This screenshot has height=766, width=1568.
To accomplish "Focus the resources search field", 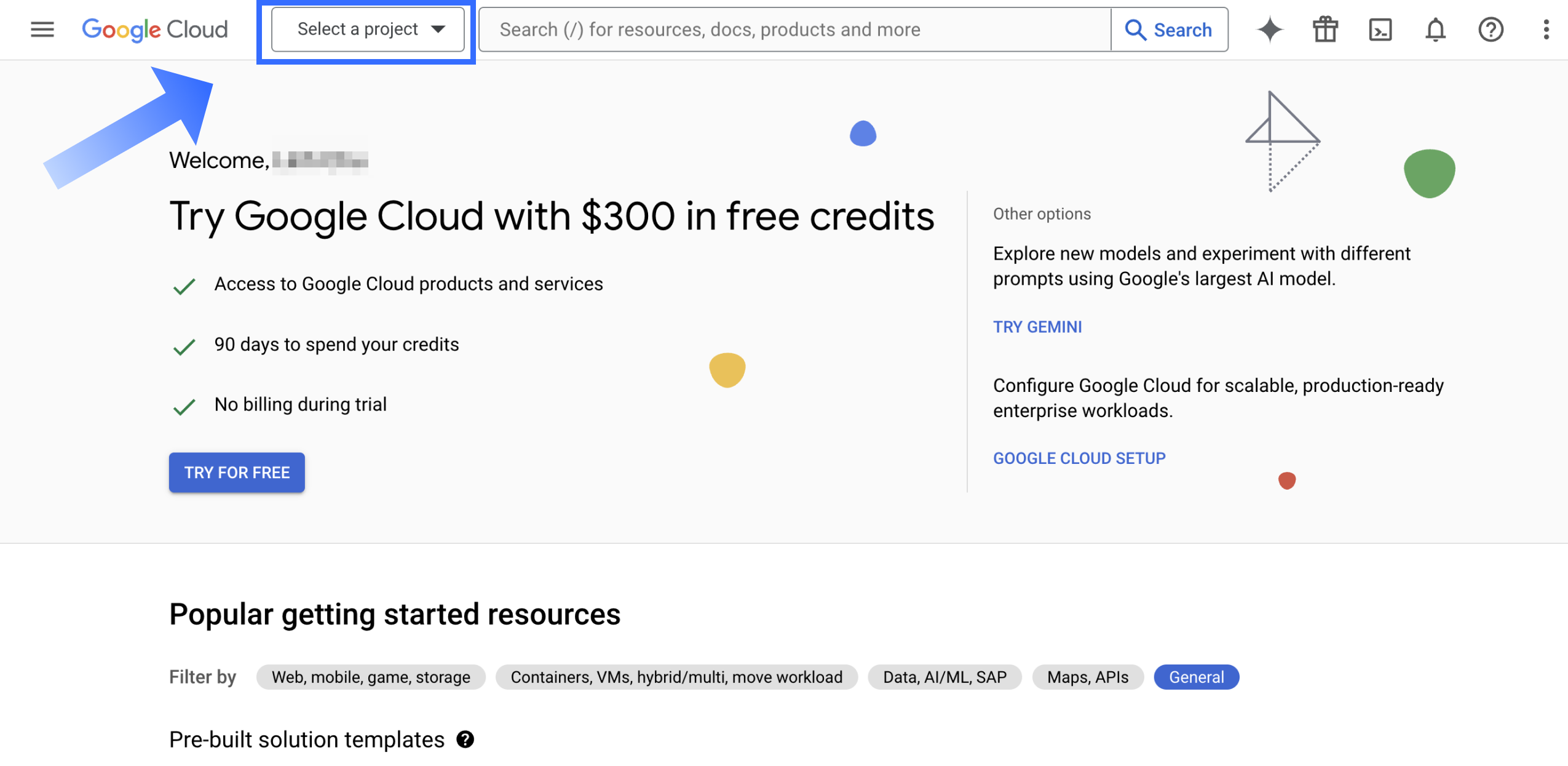I will tap(793, 30).
